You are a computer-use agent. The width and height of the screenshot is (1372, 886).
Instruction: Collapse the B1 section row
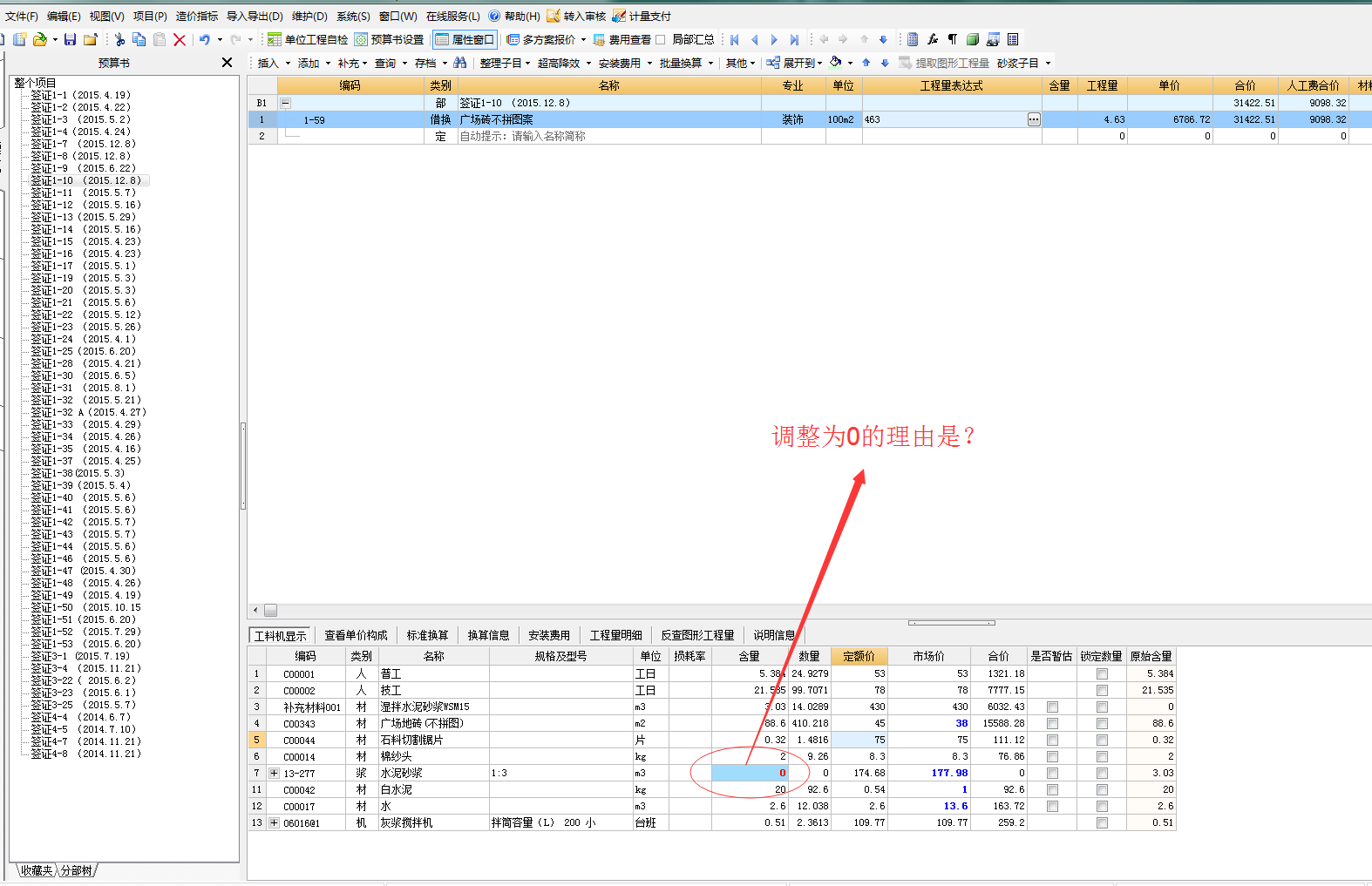click(285, 103)
